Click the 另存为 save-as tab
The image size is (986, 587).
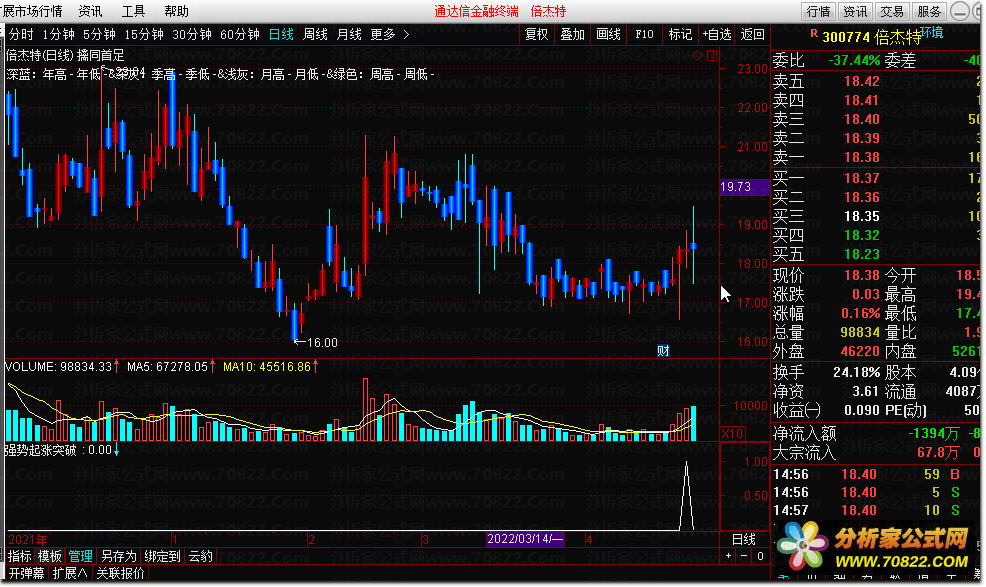point(118,556)
